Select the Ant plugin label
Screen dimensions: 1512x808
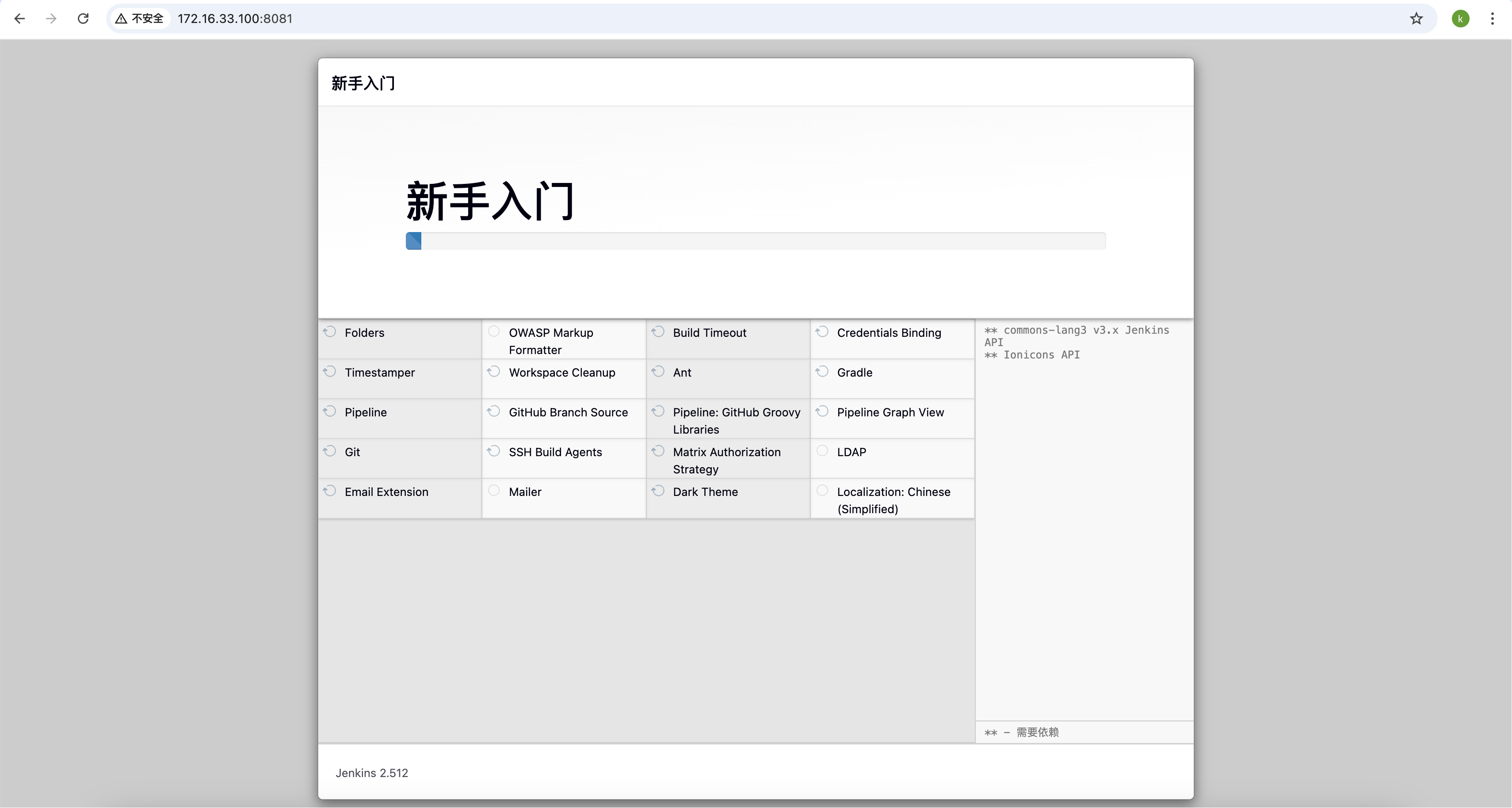682,373
